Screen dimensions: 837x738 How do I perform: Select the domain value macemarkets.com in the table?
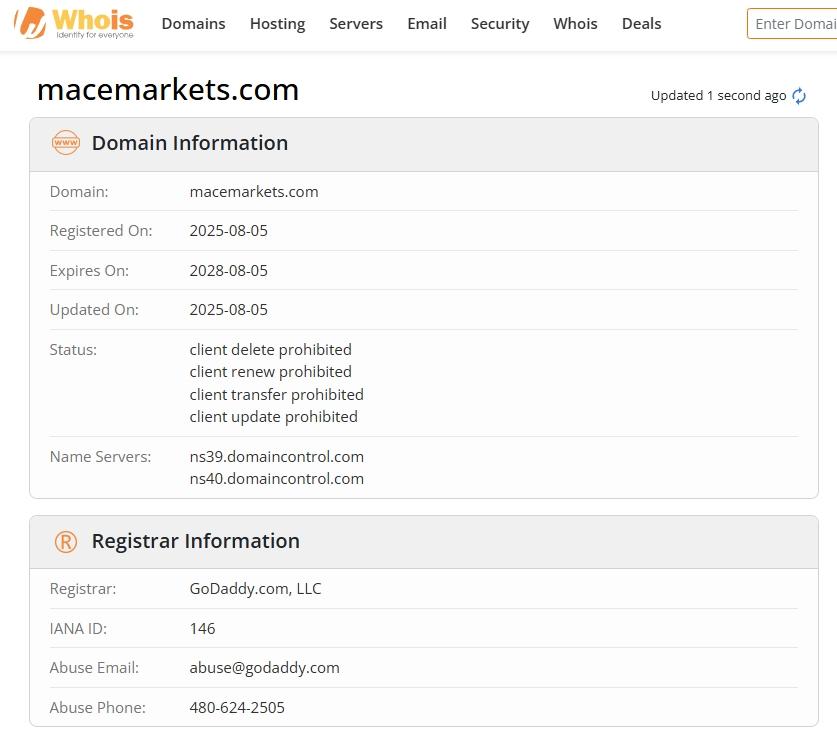click(x=254, y=192)
